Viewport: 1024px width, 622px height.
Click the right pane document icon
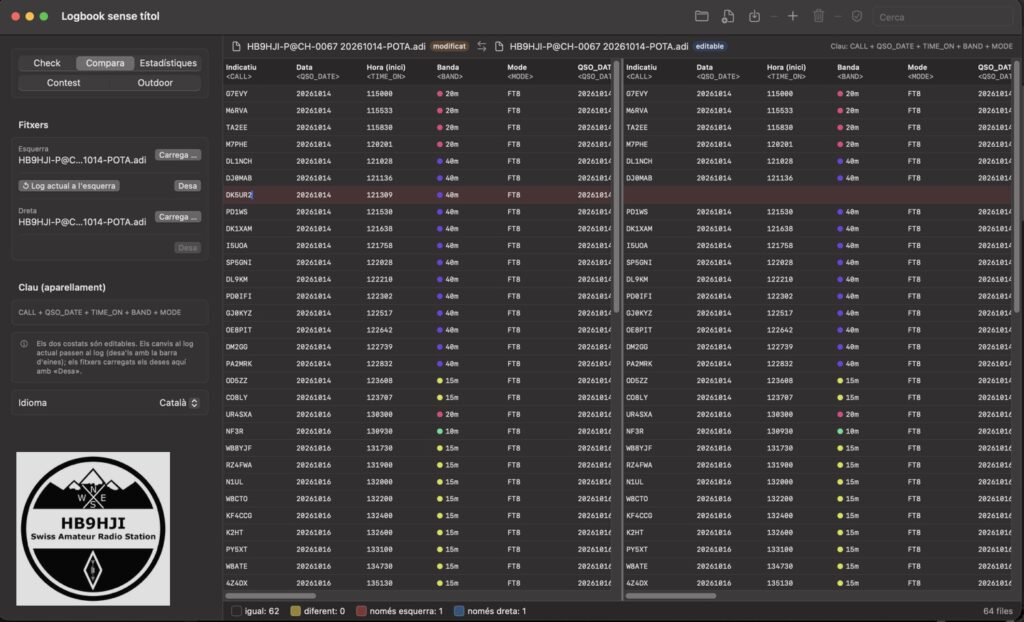click(499, 46)
